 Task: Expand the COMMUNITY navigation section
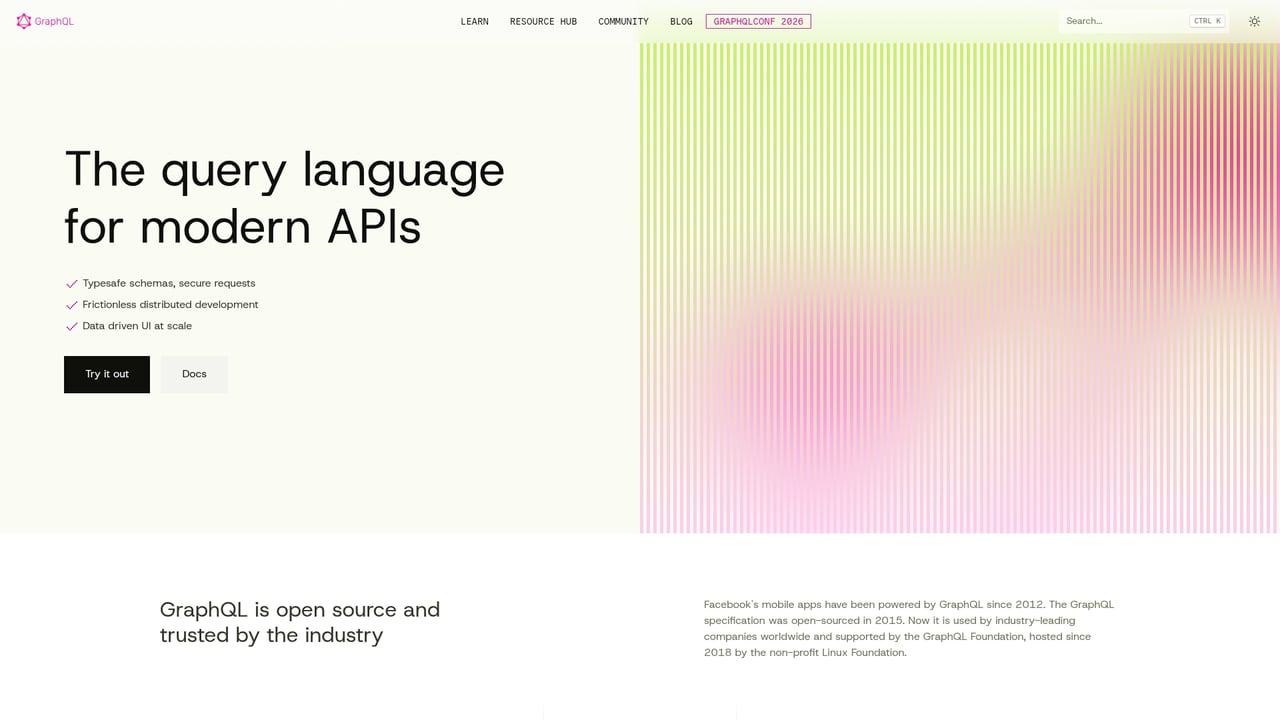pyautogui.click(x=622, y=21)
